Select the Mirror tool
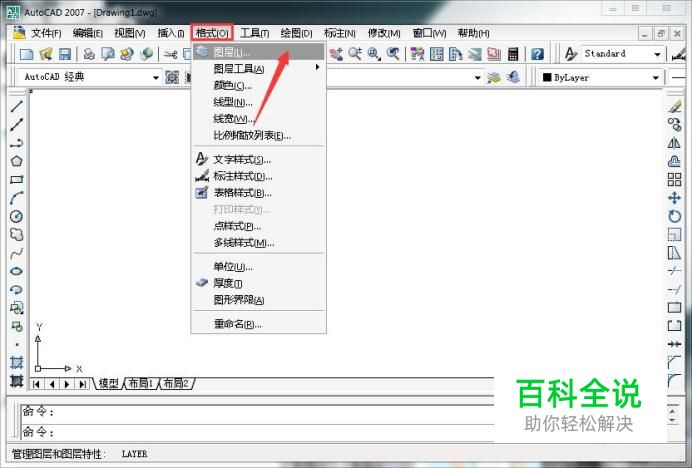The width and height of the screenshot is (692, 468). point(674,143)
